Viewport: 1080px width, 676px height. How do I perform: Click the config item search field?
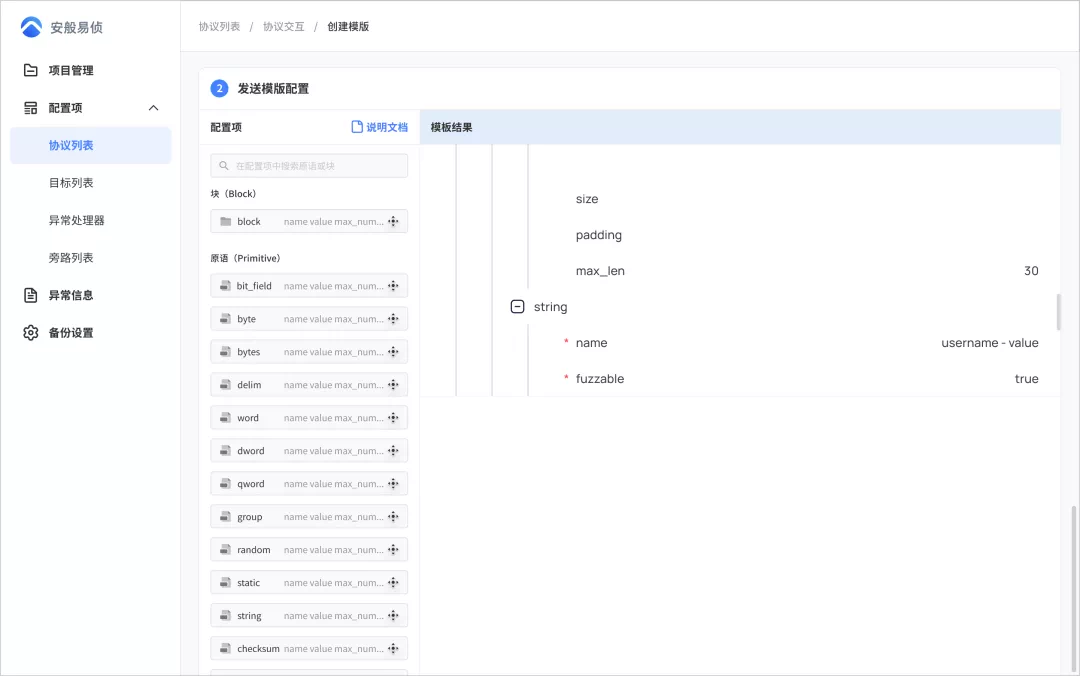click(x=309, y=166)
